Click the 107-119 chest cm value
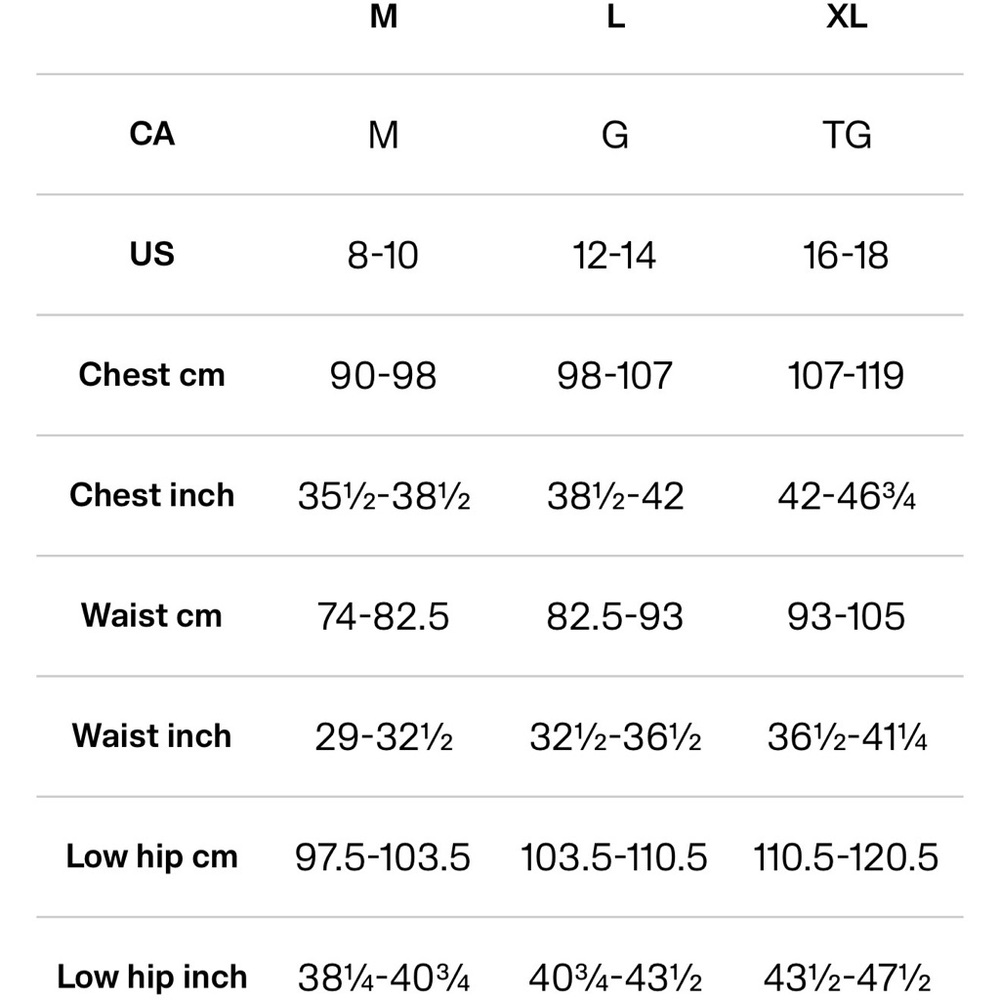The image size is (1000, 1000). click(846, 375)
